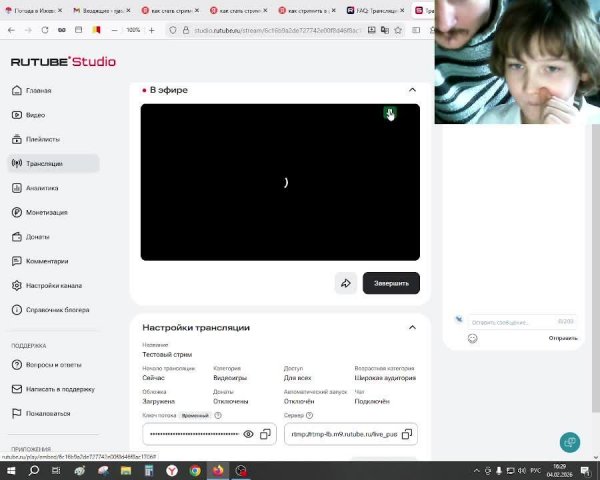Viewport: 600px width, 480px height.
Task: Click the chat message input field
Action: [522, 322]
